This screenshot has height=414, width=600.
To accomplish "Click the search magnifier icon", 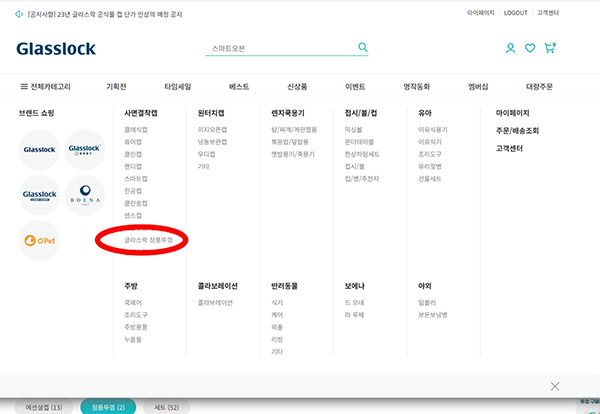I will pyautogui.click(x=363, y=47).
